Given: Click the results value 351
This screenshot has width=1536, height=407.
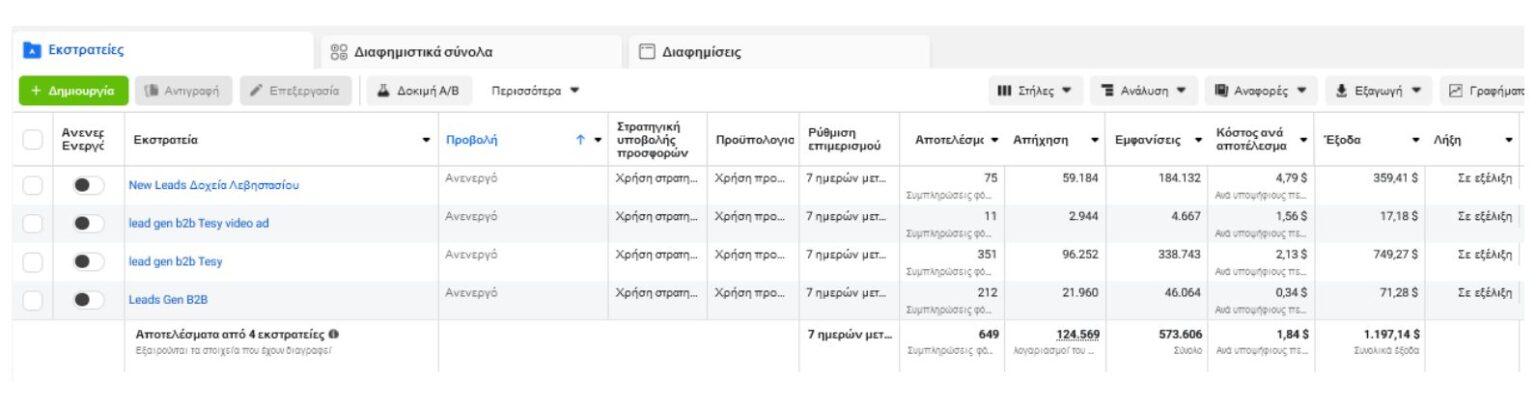Looking at the screenshot, I should coord(985,255).
